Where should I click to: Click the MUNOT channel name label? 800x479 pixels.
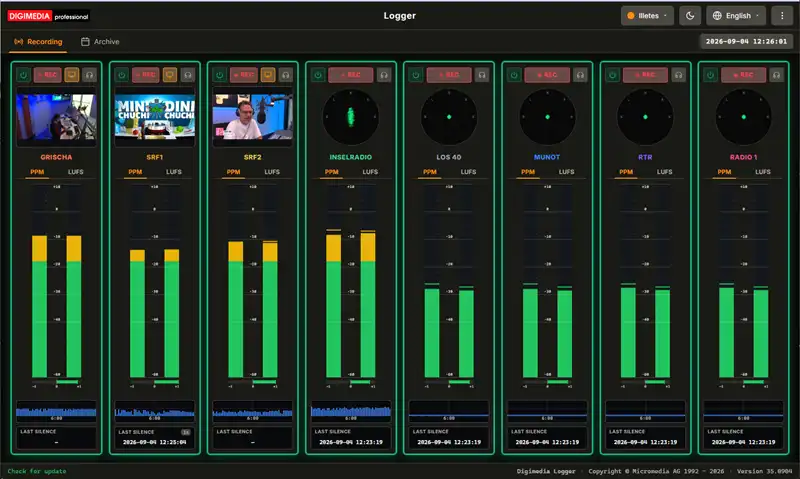coord(547,157)
